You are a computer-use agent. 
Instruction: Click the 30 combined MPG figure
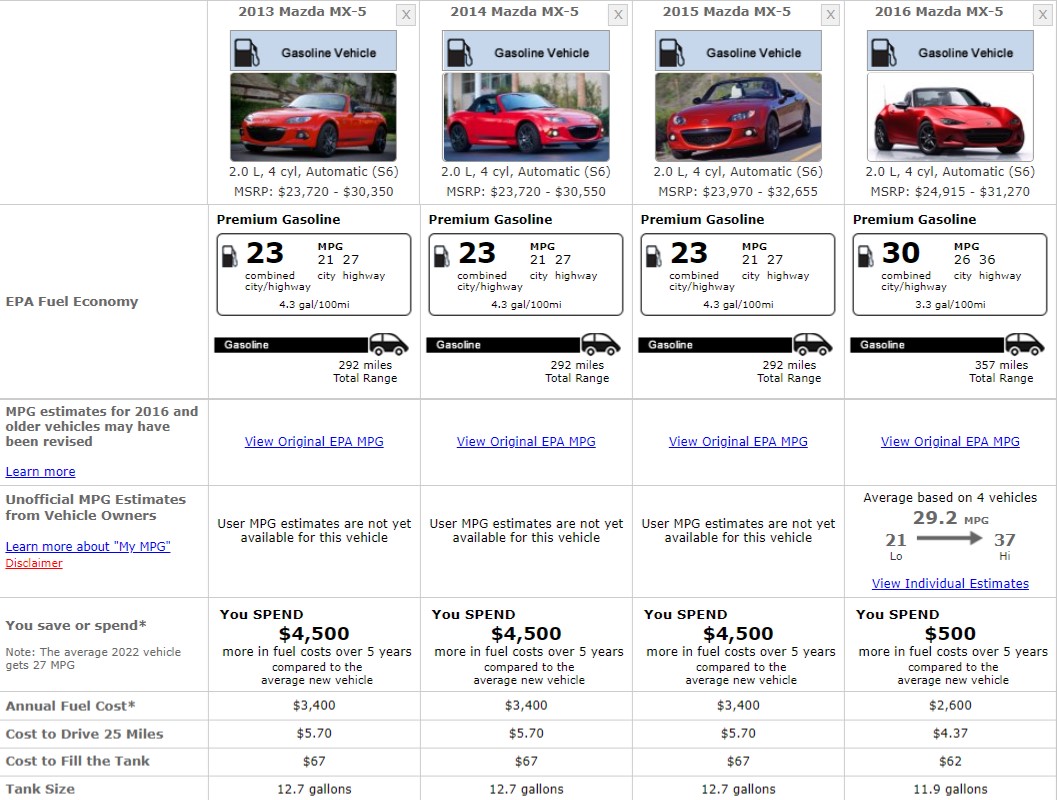901,253
